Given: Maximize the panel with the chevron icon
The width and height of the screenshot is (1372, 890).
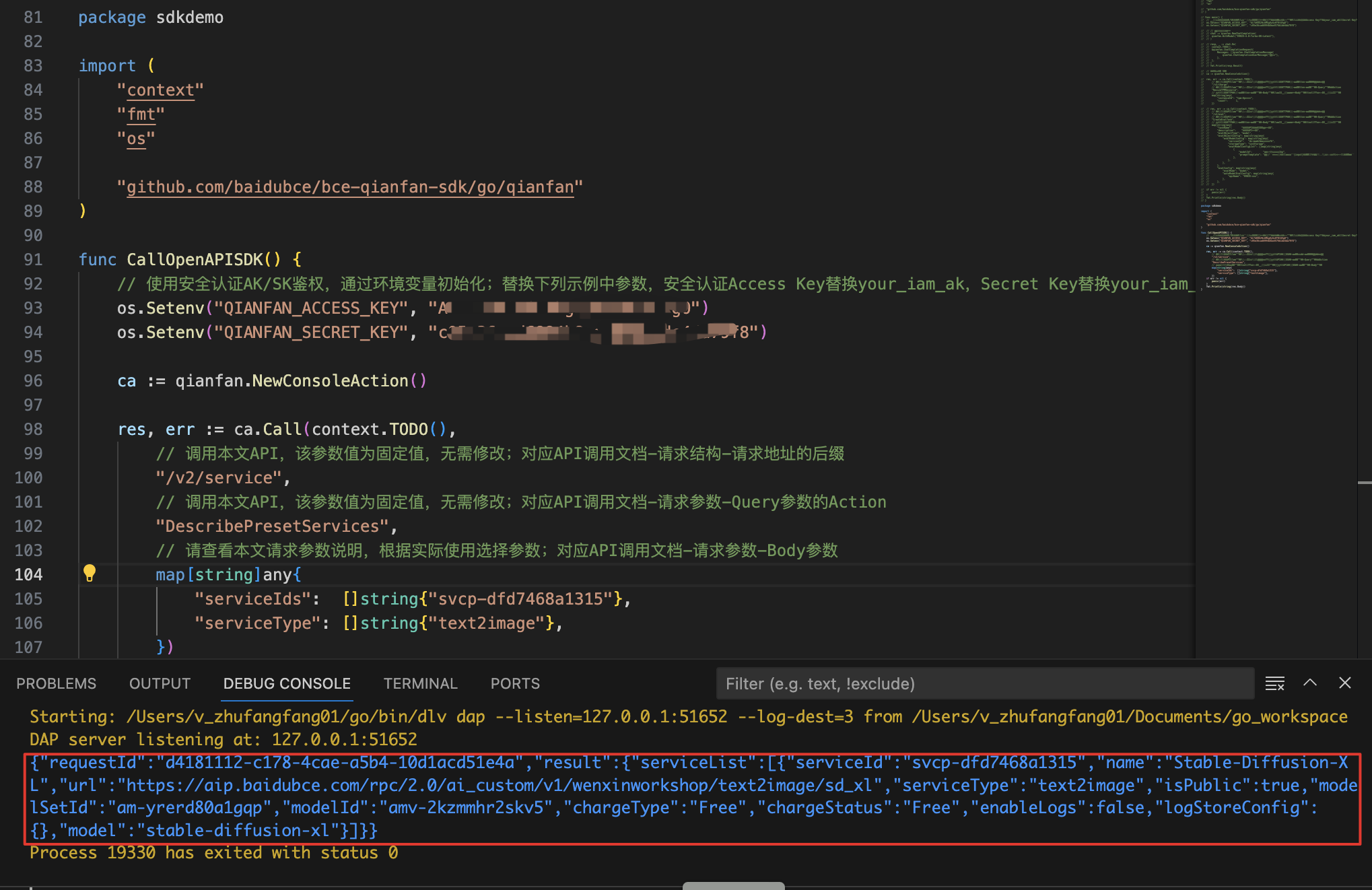Looking at the screenshot, I should pyautogui.click(x=1310, y=683).
